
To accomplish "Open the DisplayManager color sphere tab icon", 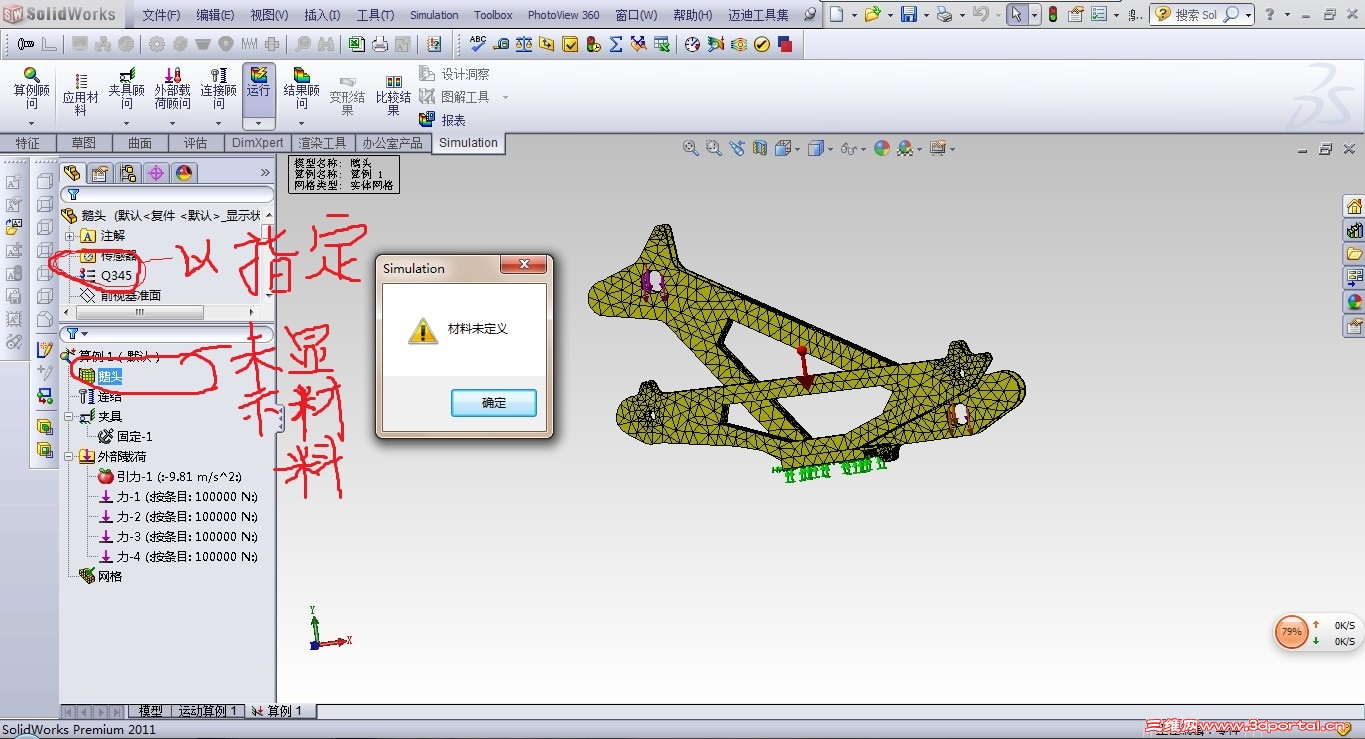I will [184, 173].
